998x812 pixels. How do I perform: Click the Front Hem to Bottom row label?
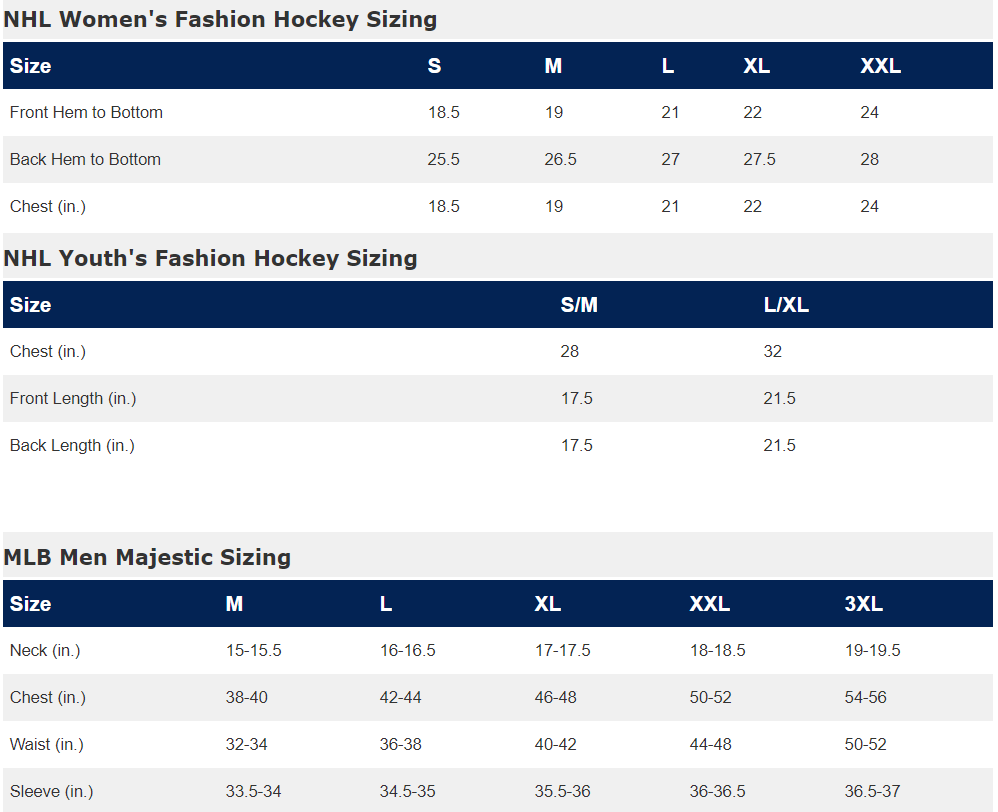pyautogui.click(x=86, y=112)
